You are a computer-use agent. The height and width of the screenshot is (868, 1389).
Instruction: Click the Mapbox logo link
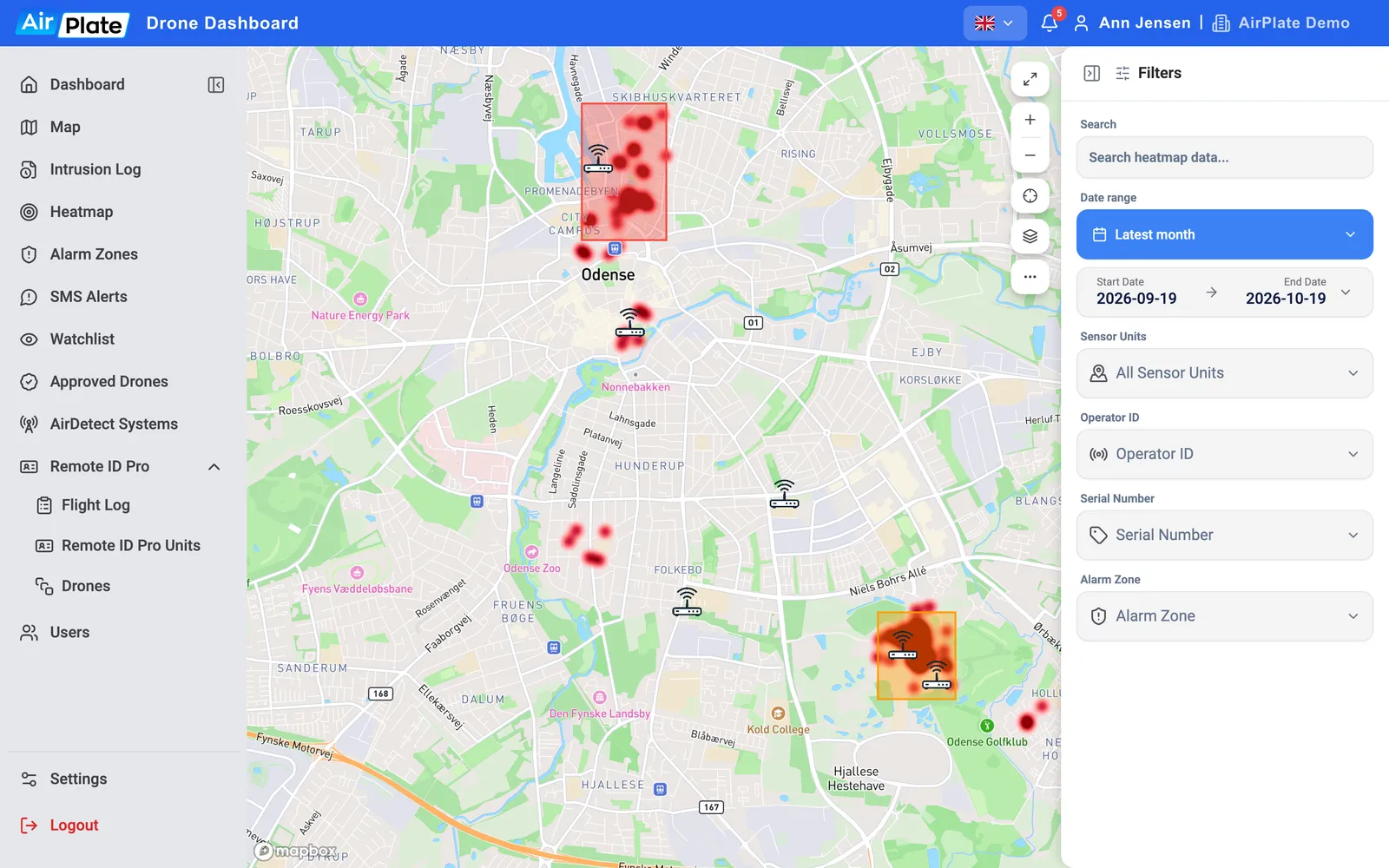tap(296, 852)
